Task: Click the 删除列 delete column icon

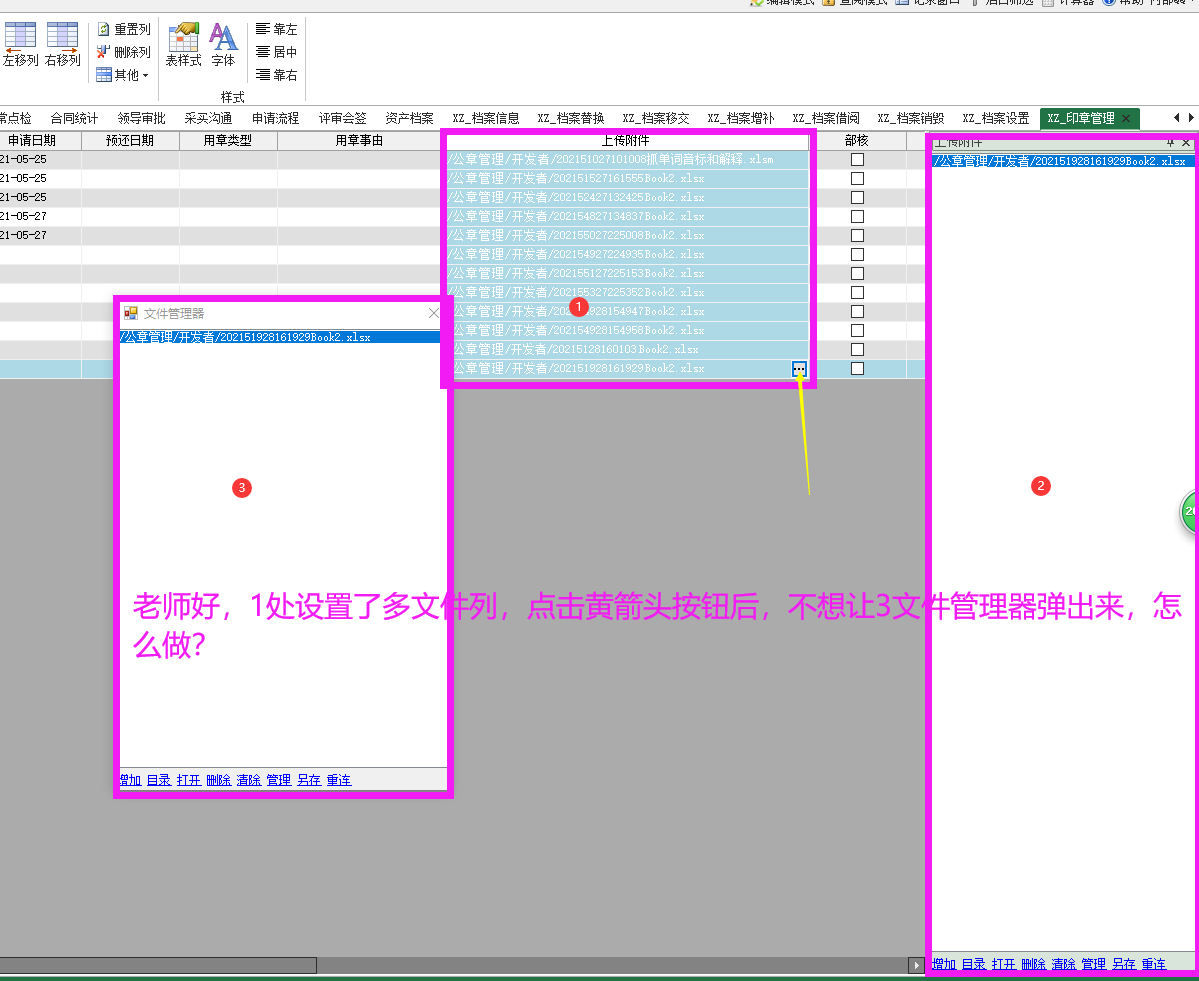Action: pyautogui.click(x=104, y=52)
